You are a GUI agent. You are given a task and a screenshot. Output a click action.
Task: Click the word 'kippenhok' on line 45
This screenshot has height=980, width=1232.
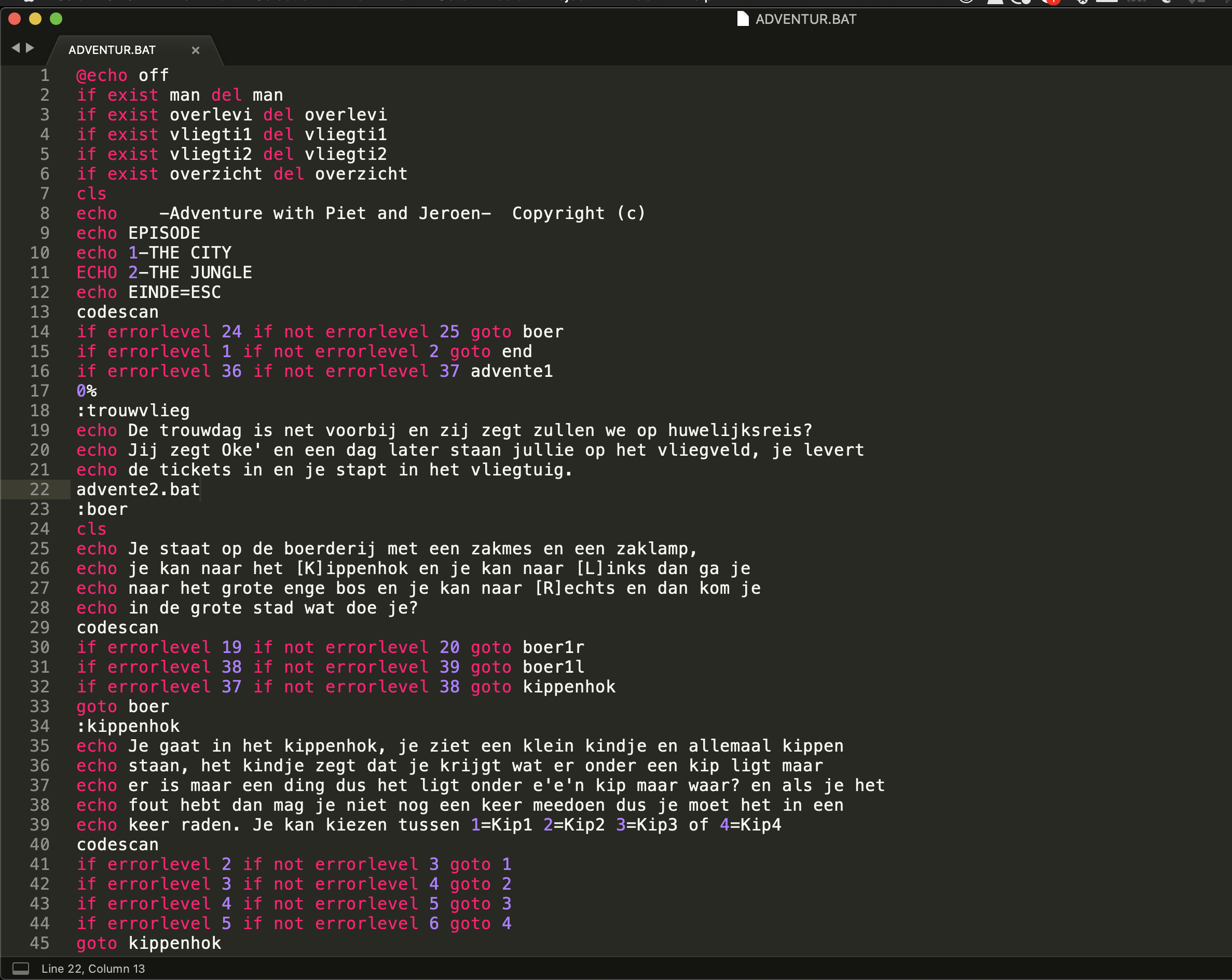[174, 943]
